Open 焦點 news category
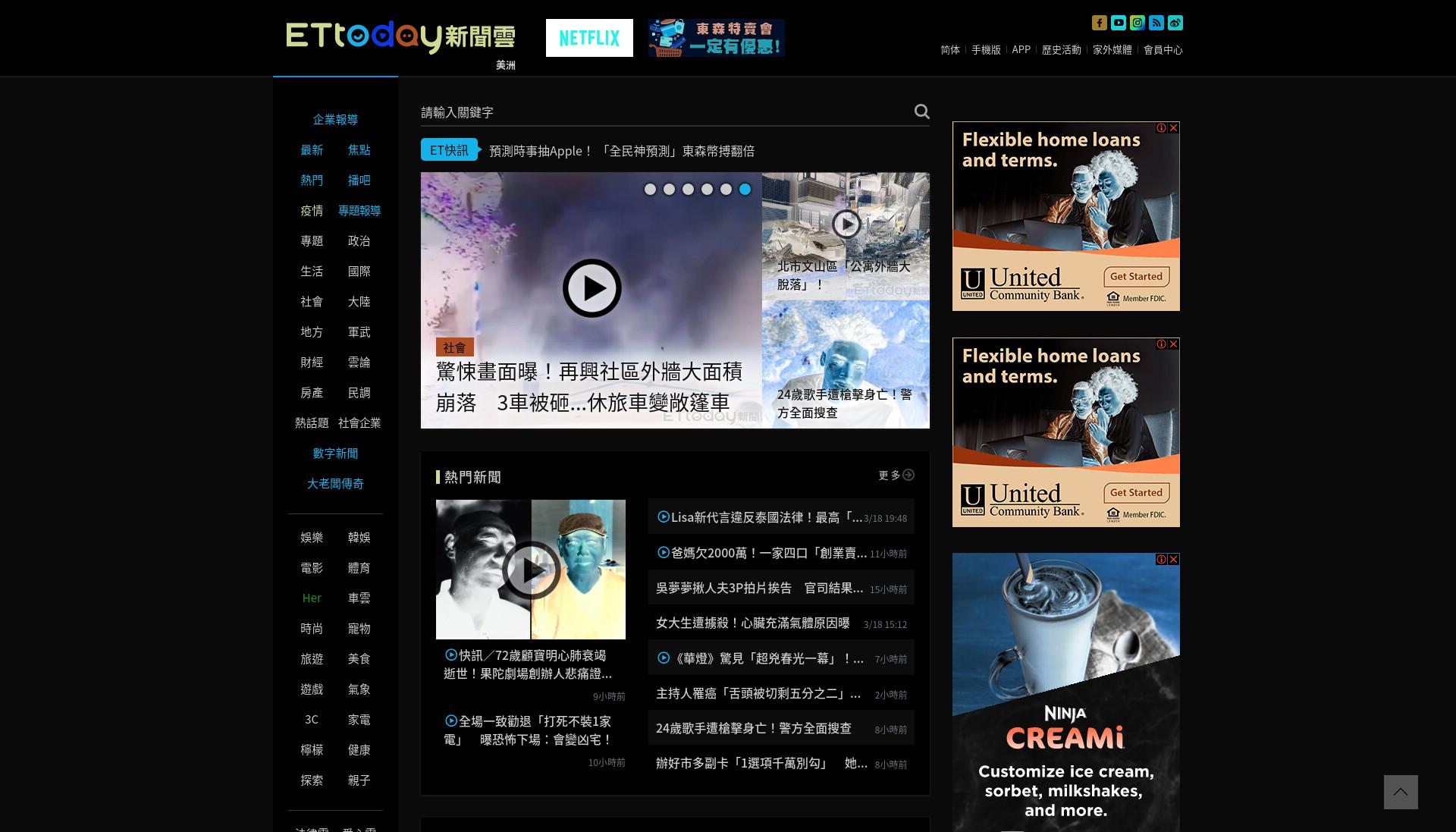The image size is (1456, 832). click(x=359, y=149)
